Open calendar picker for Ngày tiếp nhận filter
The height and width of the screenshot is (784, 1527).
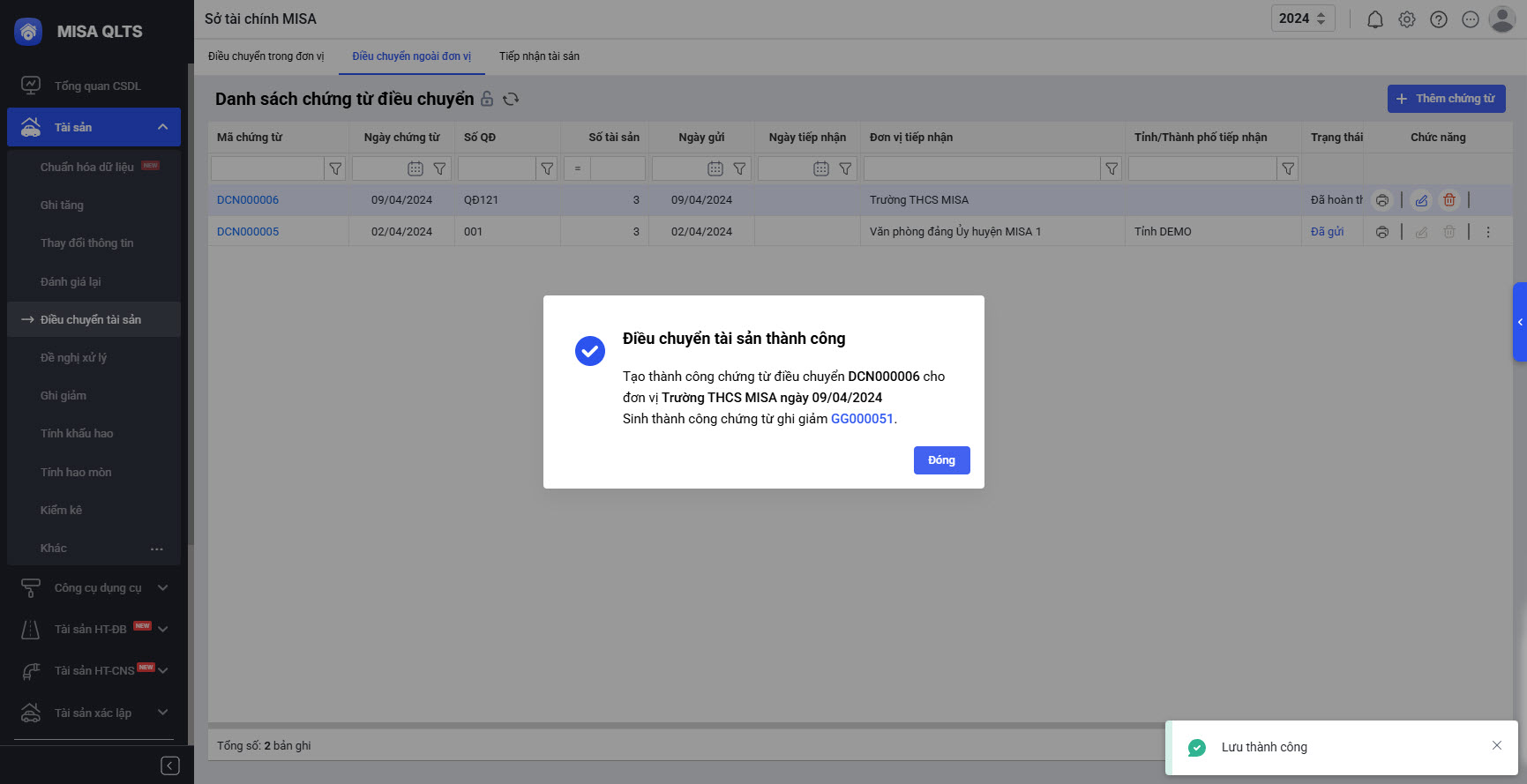point(821,168)
